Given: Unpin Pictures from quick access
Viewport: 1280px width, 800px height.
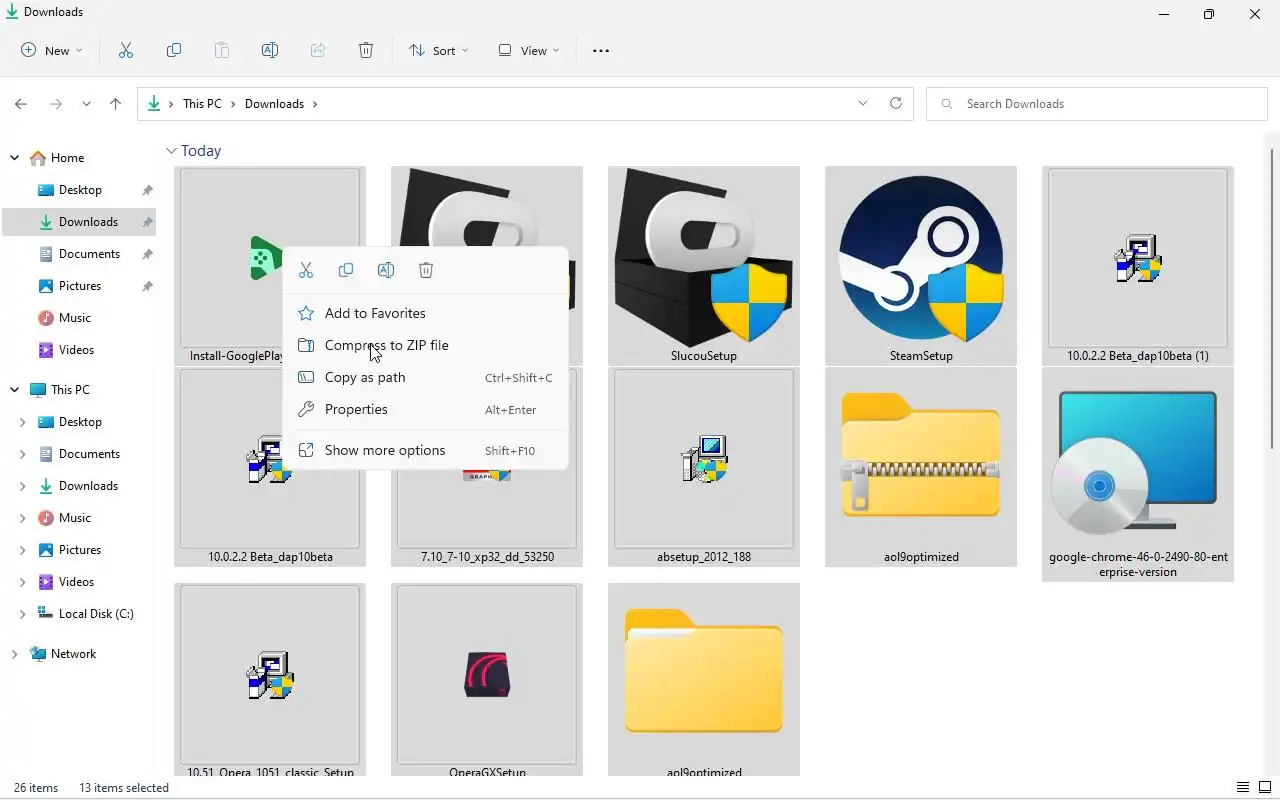Looking at the screenshot, I should 148,286.
